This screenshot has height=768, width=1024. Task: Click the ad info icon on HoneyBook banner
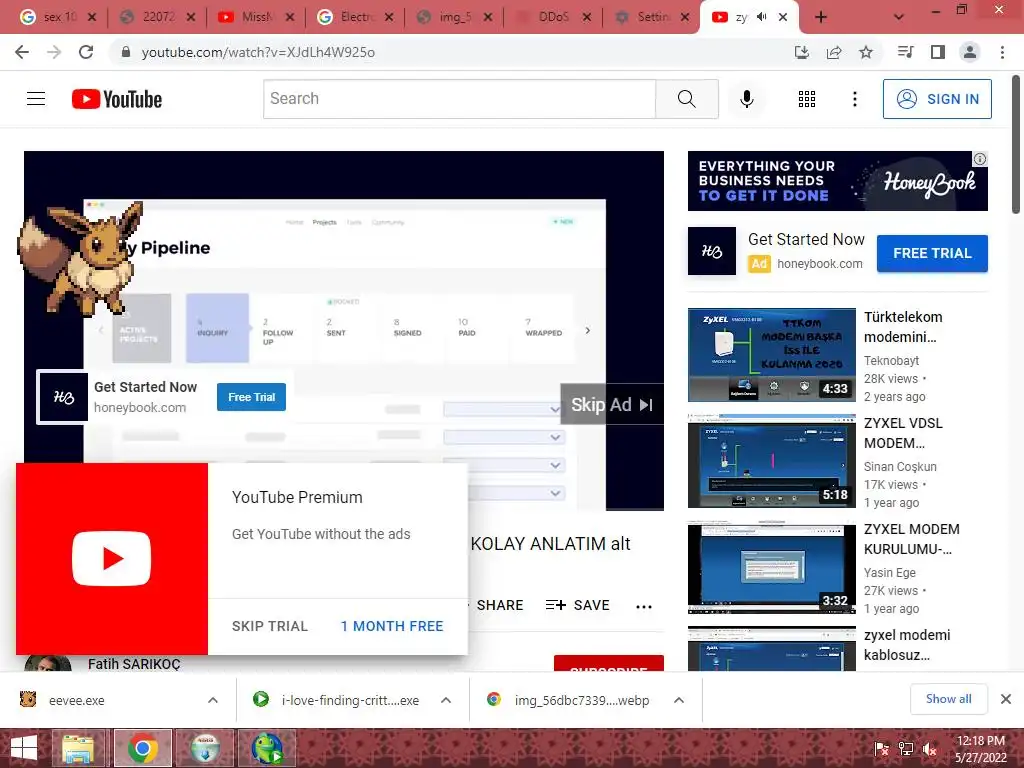point(980,159)
